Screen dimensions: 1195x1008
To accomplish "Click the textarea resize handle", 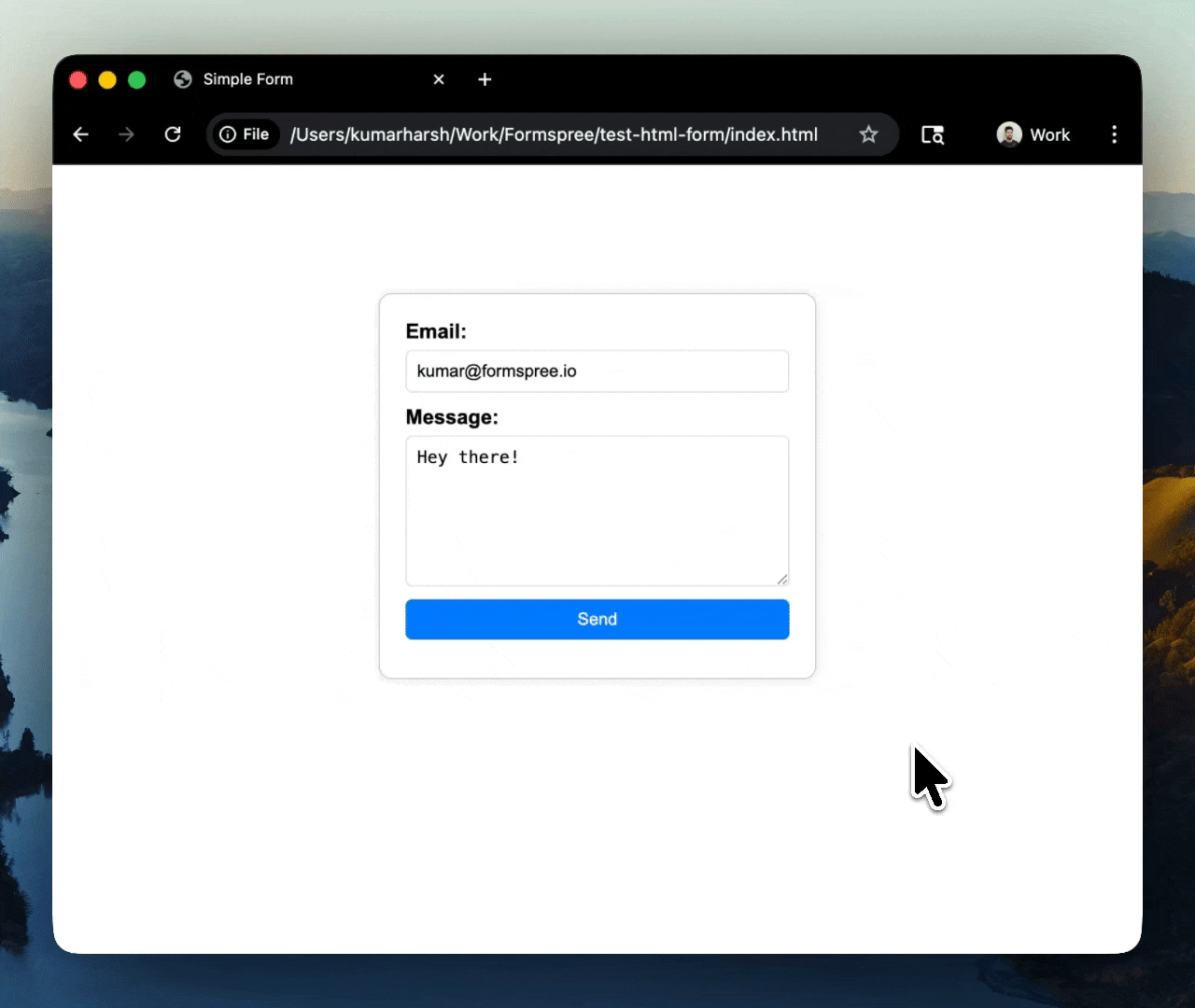I will click(x=782, y=579).
